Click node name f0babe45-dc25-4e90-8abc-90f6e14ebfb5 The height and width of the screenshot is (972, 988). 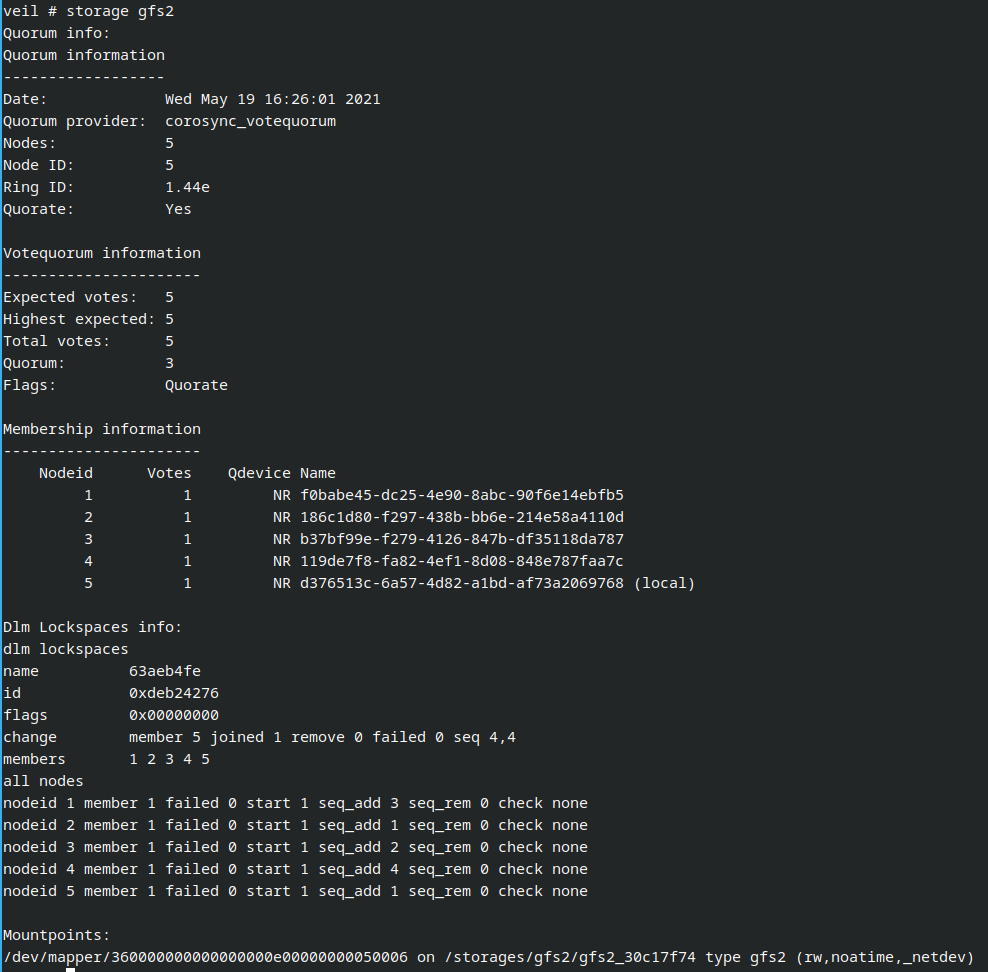(x=462, y=495)
